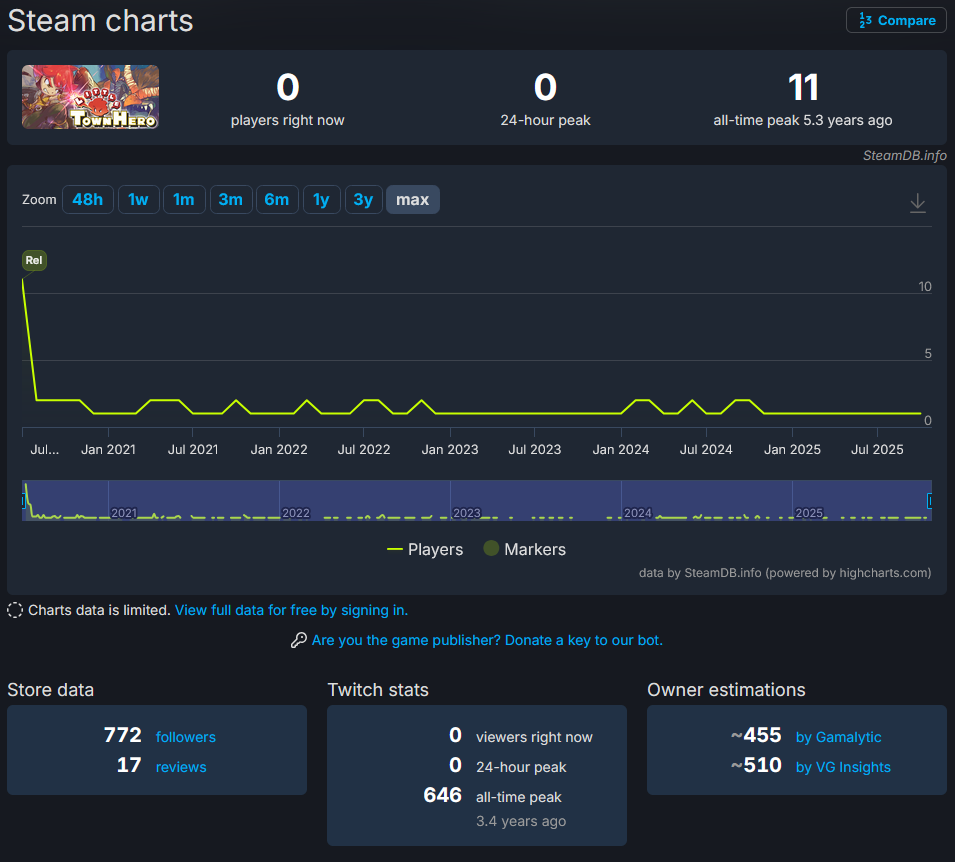Click the Twitch all-time peak value 646
Viewport: 955px width, 862px height.
point(443,795)
